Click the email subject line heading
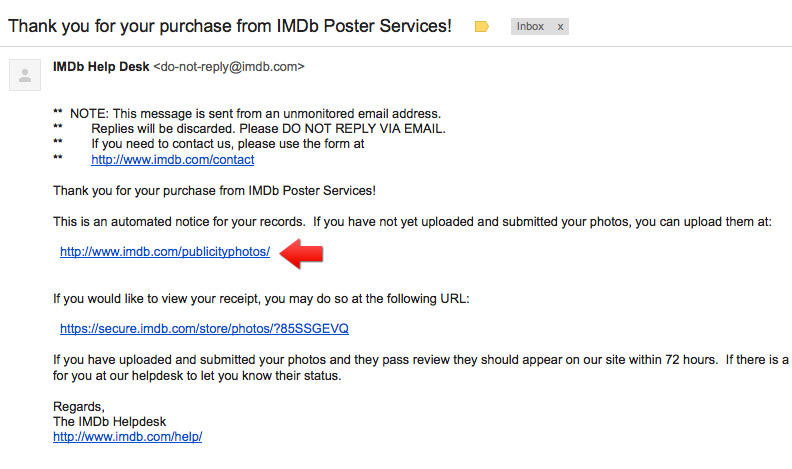Image resolution: width=792 pixels, height=469 pixels. (230, 26)
